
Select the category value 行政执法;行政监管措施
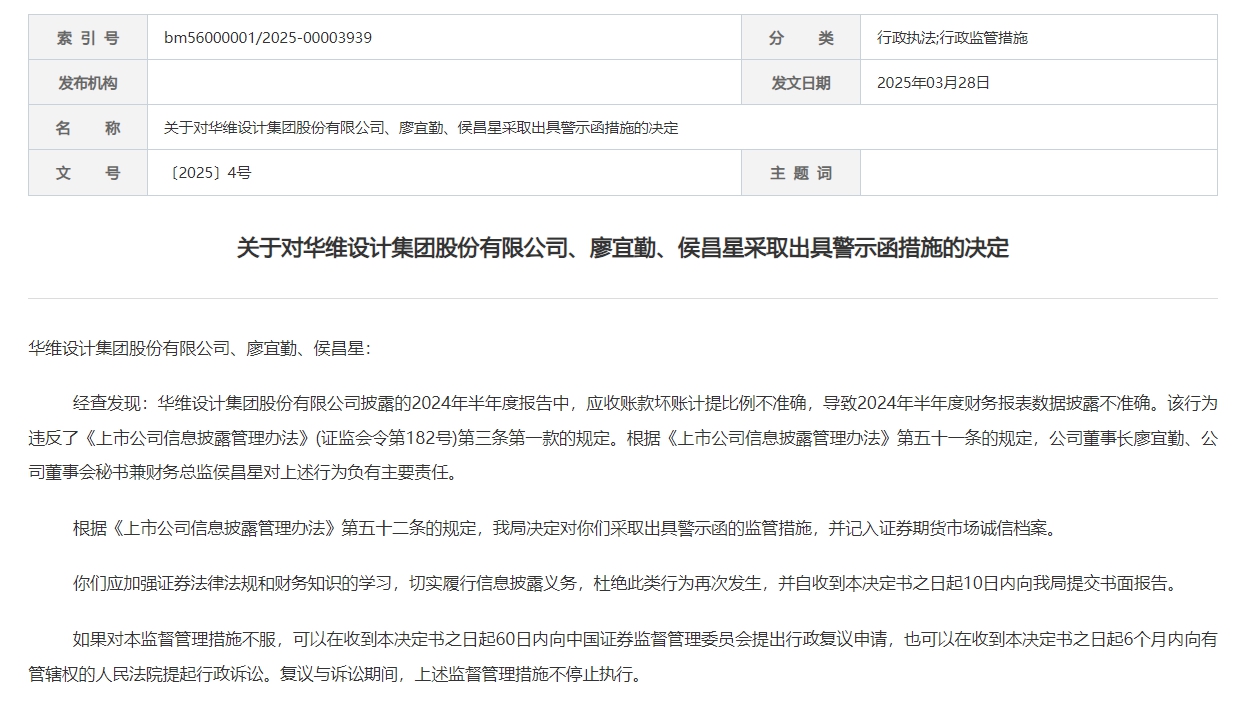(x=952, y=38)
